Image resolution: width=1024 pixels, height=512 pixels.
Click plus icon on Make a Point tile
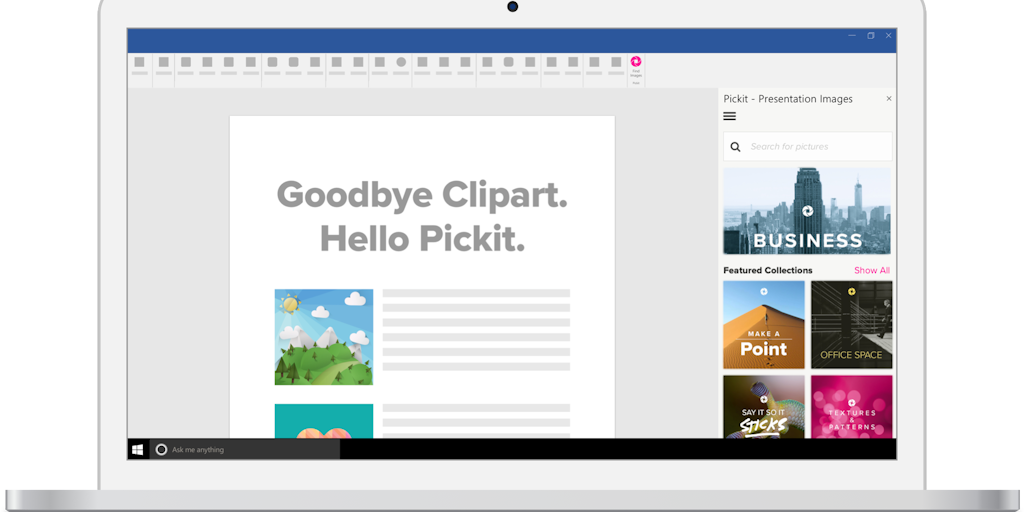click(x=763, y=292)
